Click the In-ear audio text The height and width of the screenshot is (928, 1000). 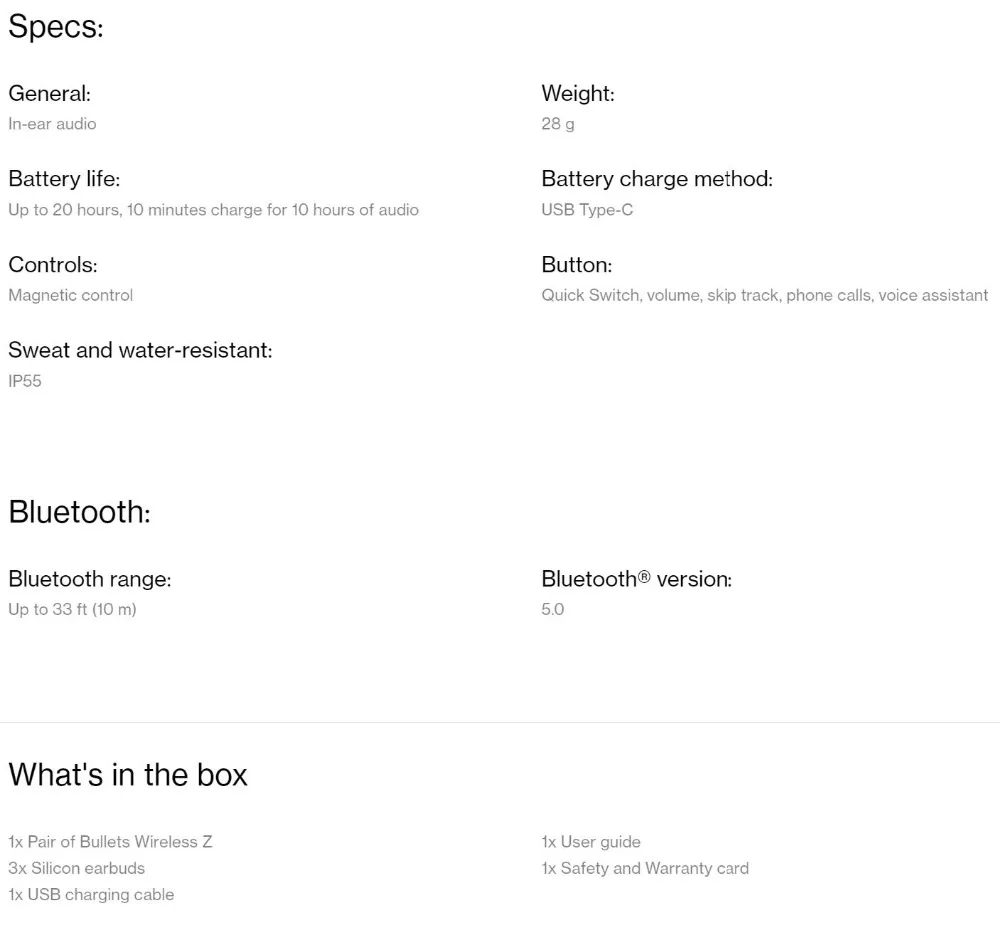coord(52,124)
